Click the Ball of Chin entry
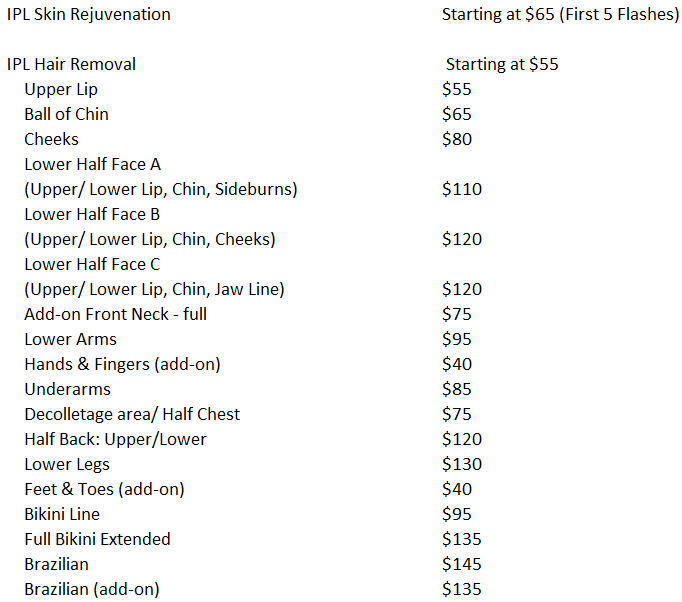This screenshot has height=602, width=682. (66, 114)
